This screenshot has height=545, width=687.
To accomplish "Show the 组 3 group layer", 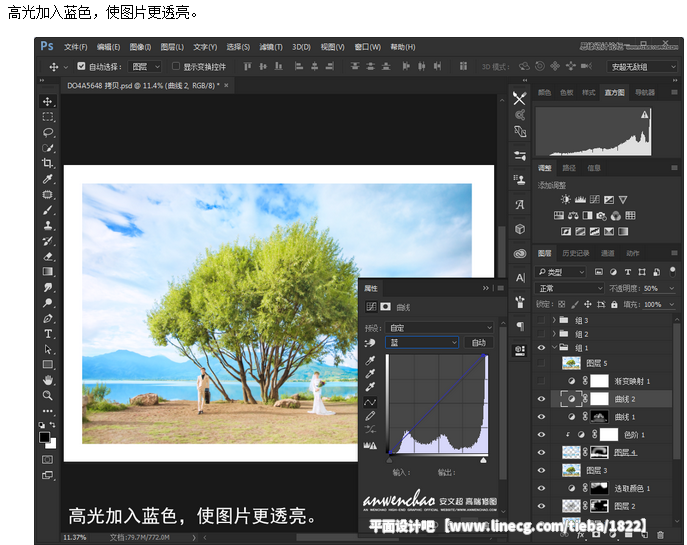I will click(542, 320).
